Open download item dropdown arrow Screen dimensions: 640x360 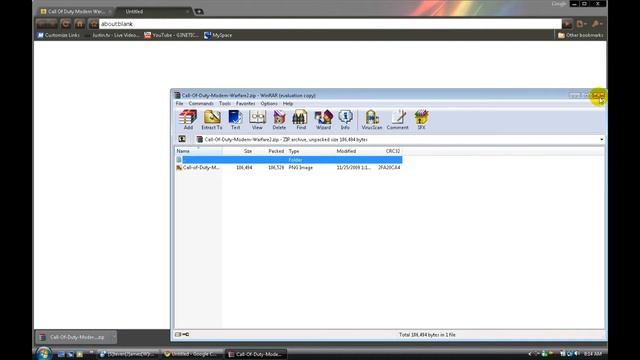(113, 337)
